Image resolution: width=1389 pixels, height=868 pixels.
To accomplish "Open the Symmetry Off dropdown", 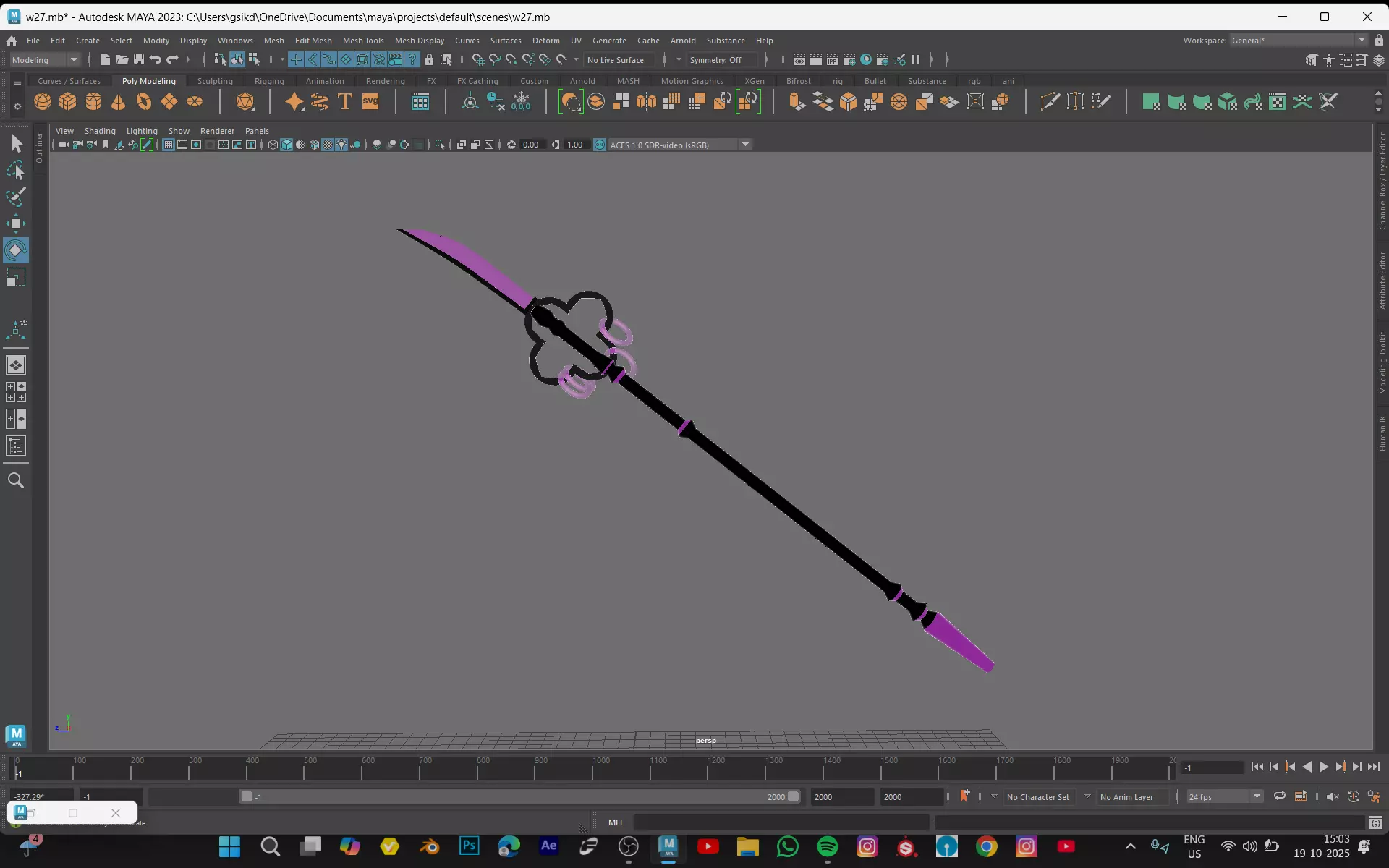I will coord(722,60).
